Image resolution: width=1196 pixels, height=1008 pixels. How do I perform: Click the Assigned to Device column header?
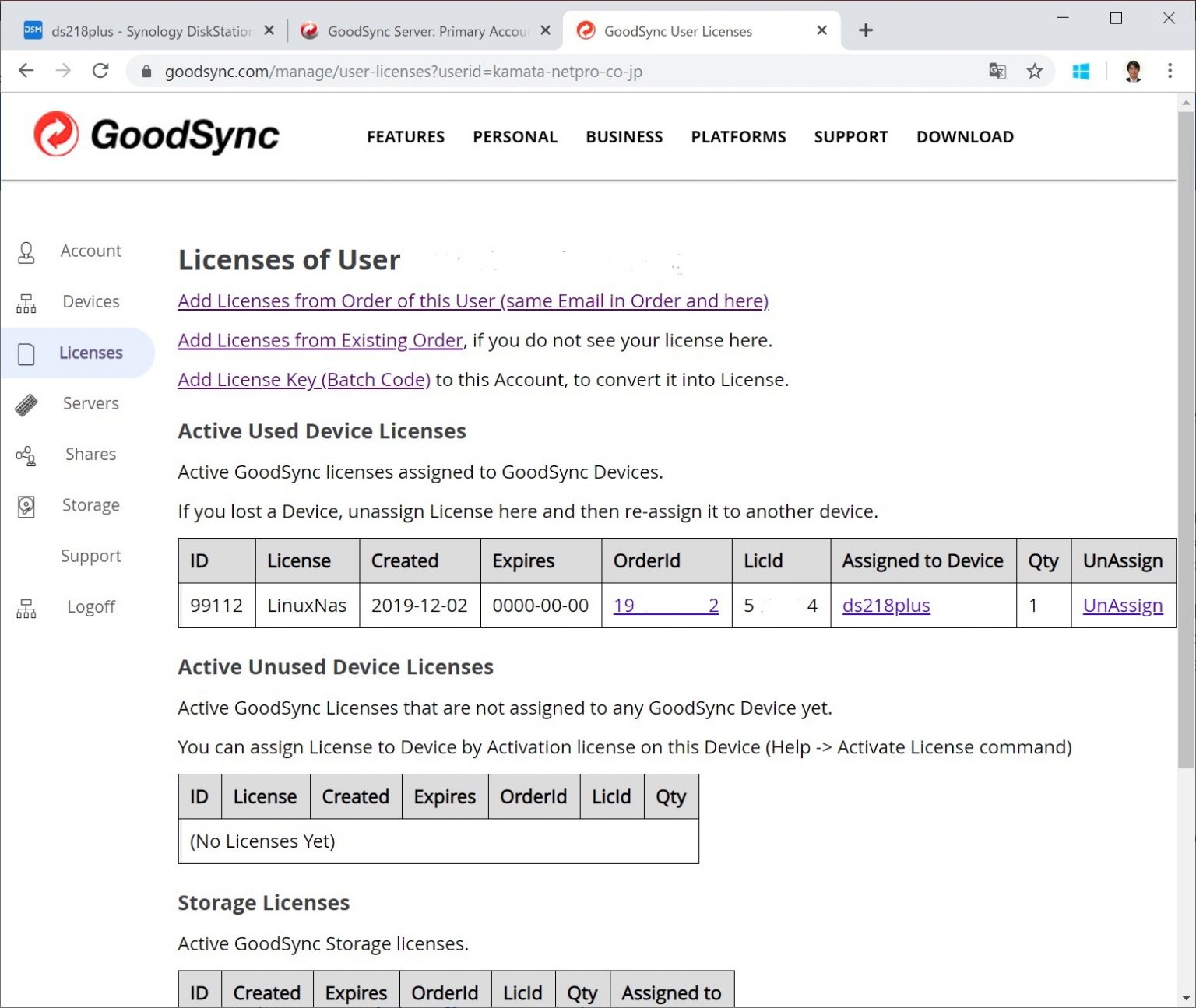point(923,561)
